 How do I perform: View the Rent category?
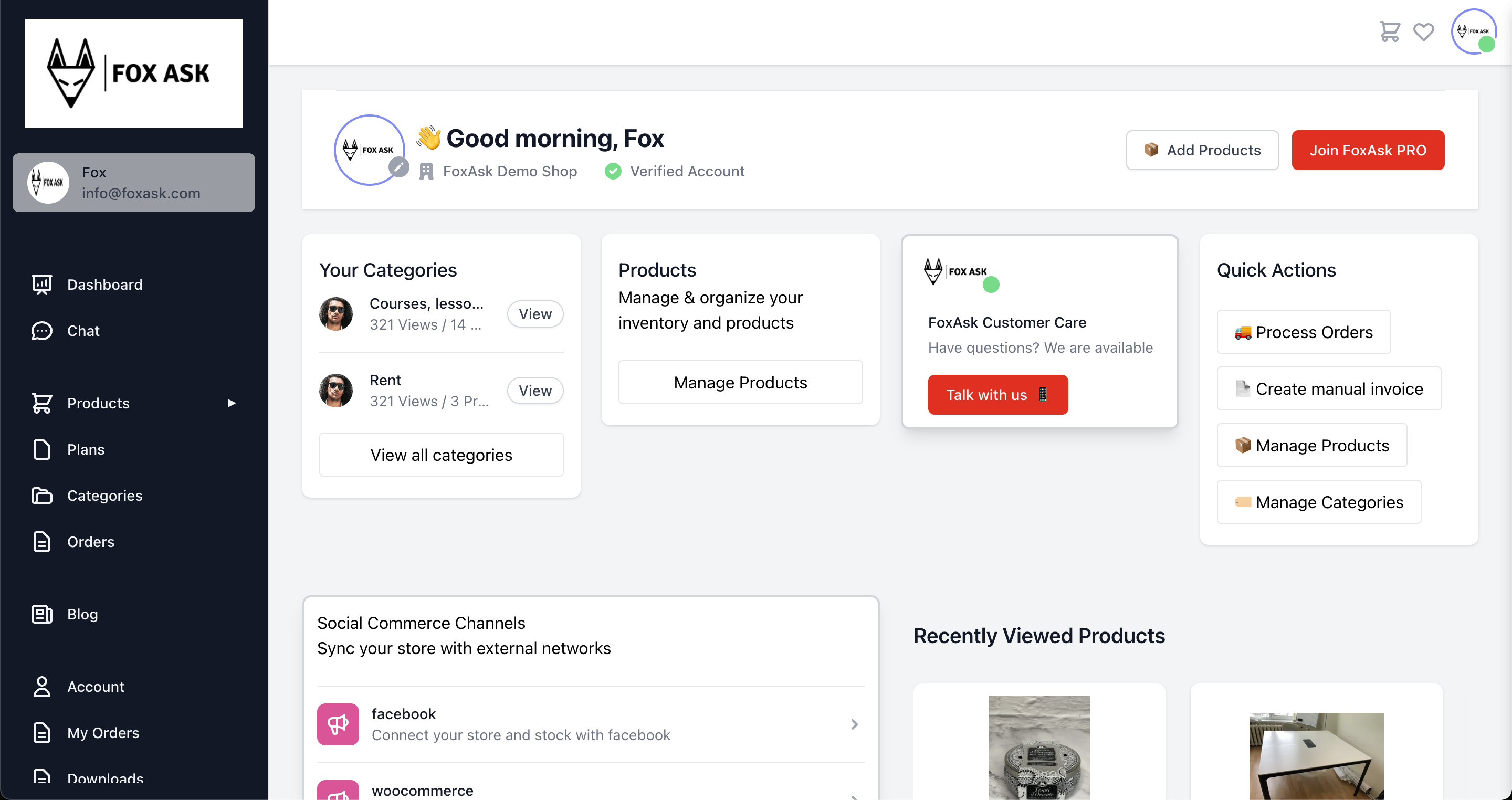535,391
